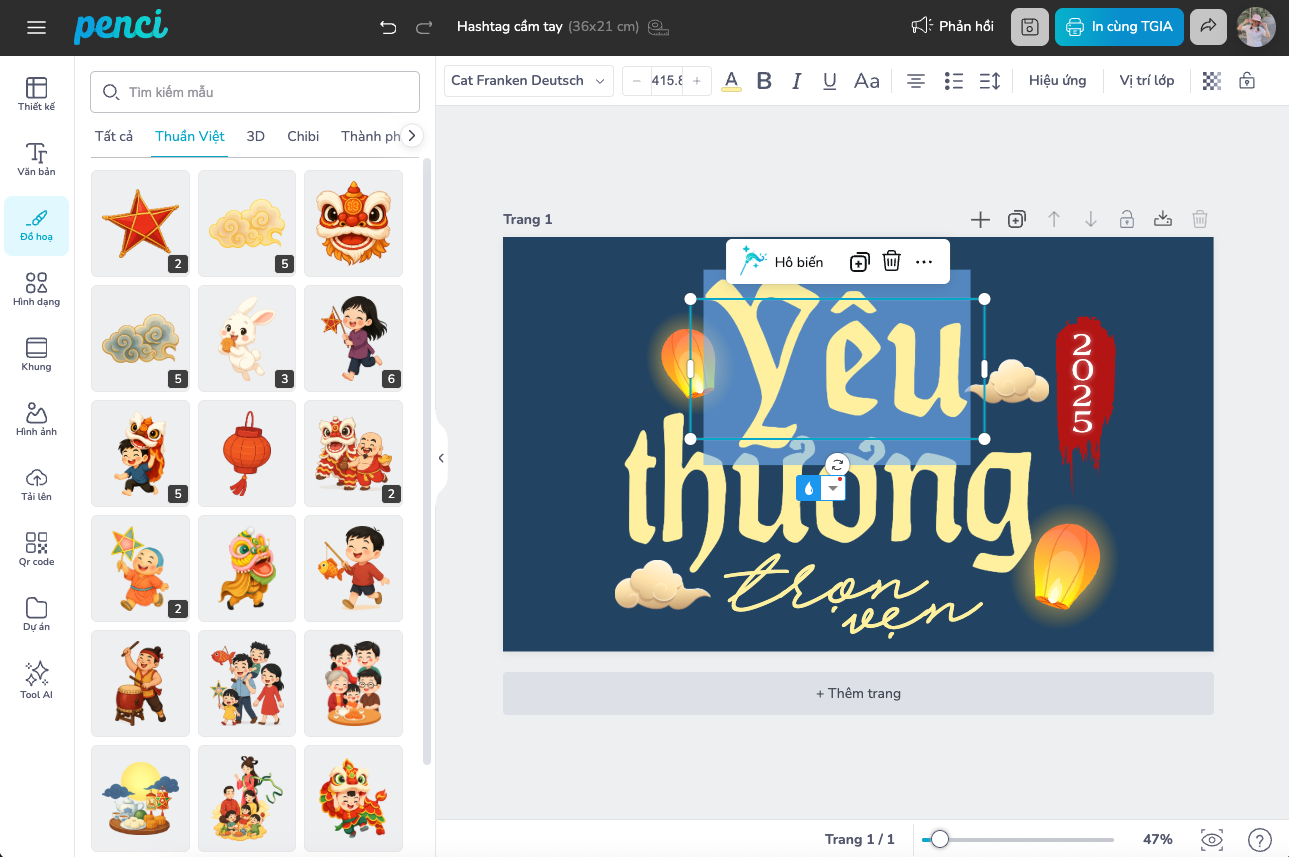The width and height of the screenshot is (1289, 857).
Task: Toggle italic formatting
Action: point(797,81)
